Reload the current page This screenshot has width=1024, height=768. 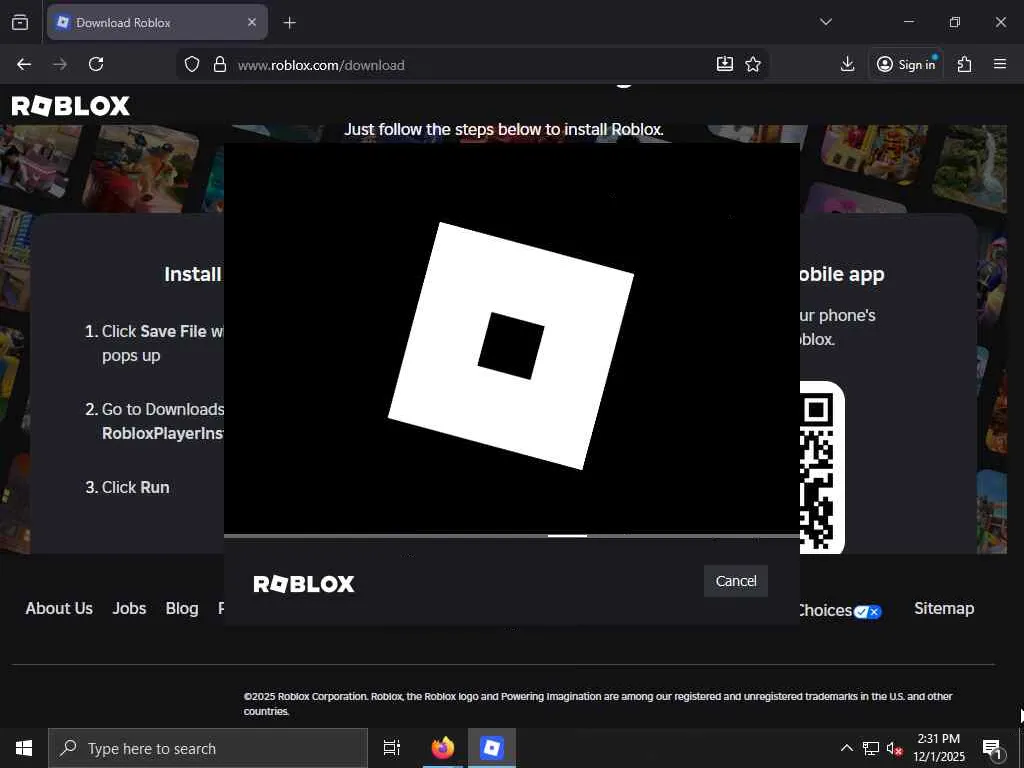96,64
